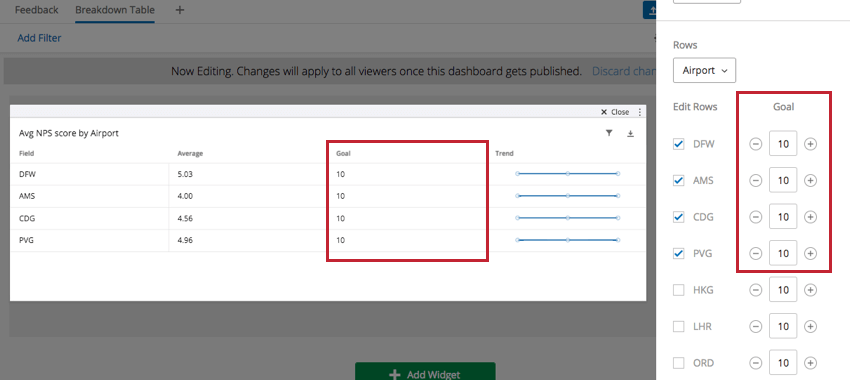
Task: Open the widget three-dot options menu
Action: point(640,112)
